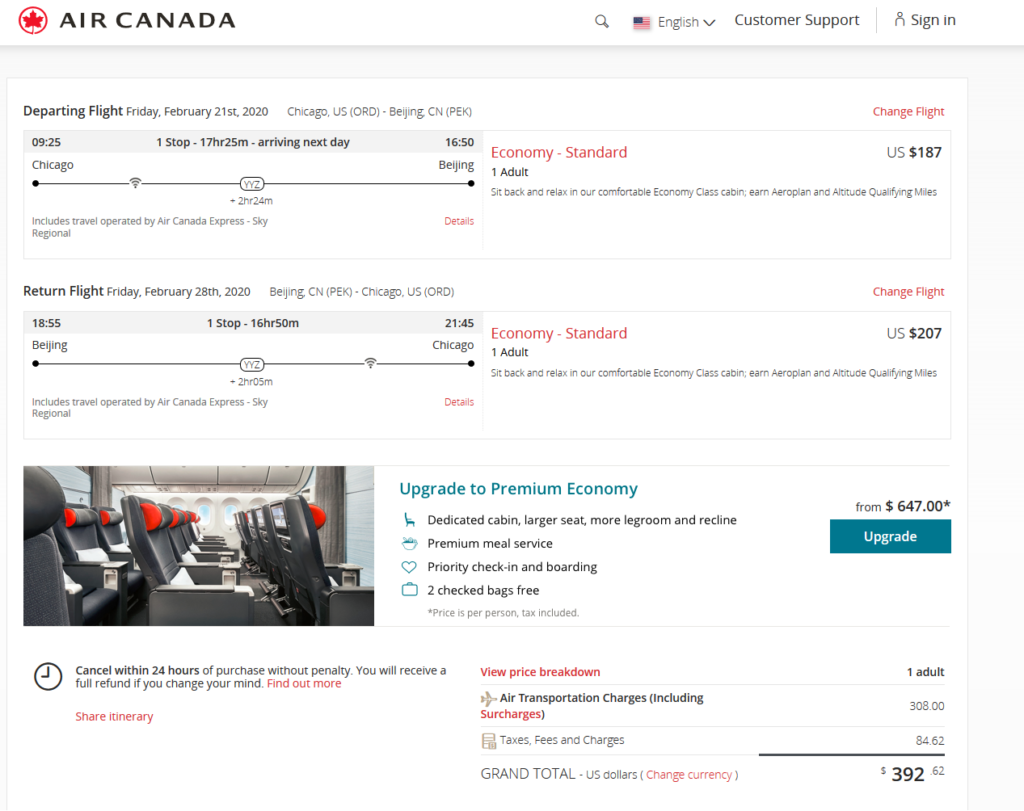Open Details for the Beijing to Chicago flight
1024x811 pixels.
coord(459,402)
